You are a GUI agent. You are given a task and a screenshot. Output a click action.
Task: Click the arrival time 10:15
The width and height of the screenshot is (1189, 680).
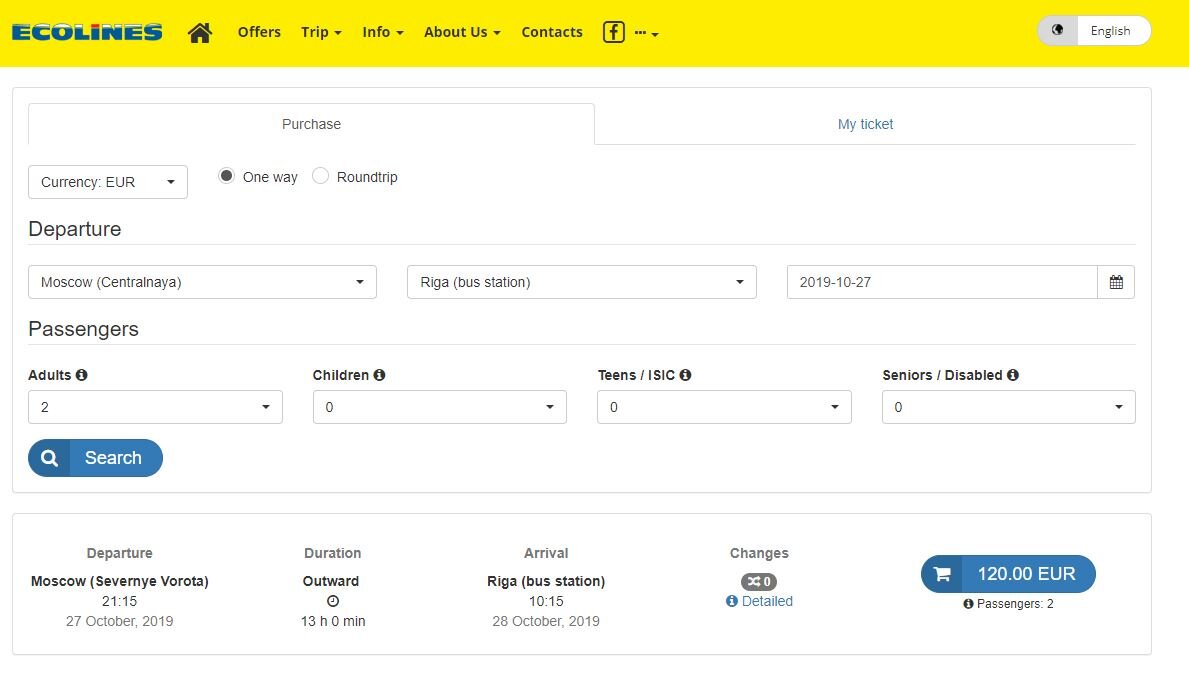pyautogui.click(x=546, y=601)
